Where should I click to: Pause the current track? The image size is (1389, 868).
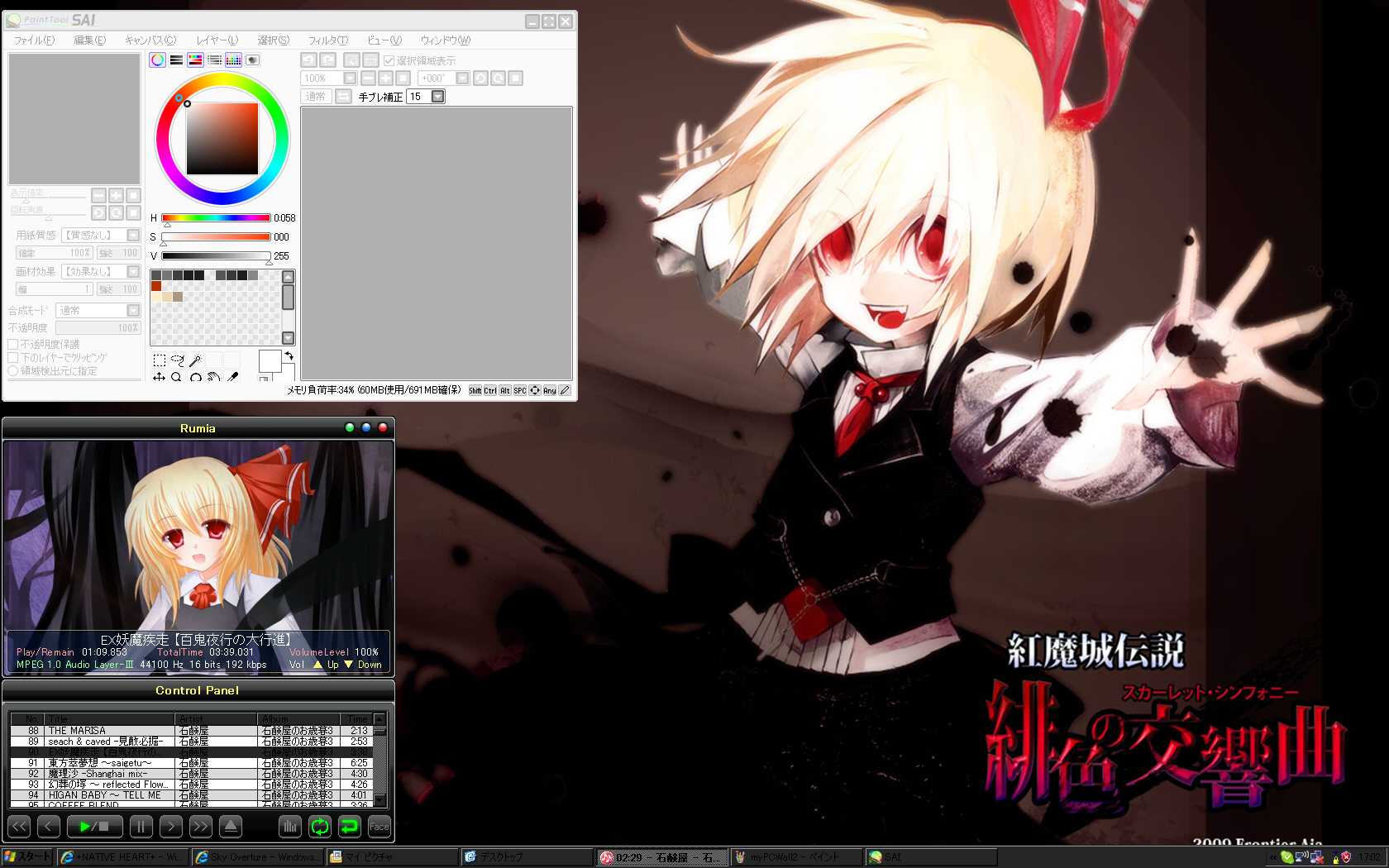click(141, 826)
